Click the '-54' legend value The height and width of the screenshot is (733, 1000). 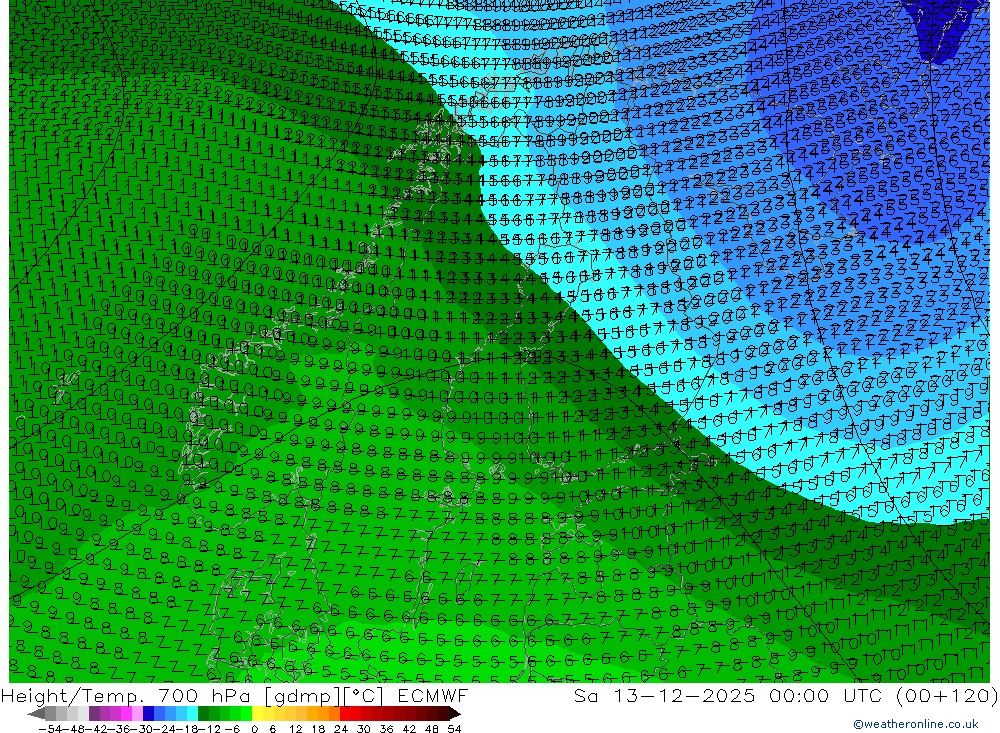(x=50, y=729)
